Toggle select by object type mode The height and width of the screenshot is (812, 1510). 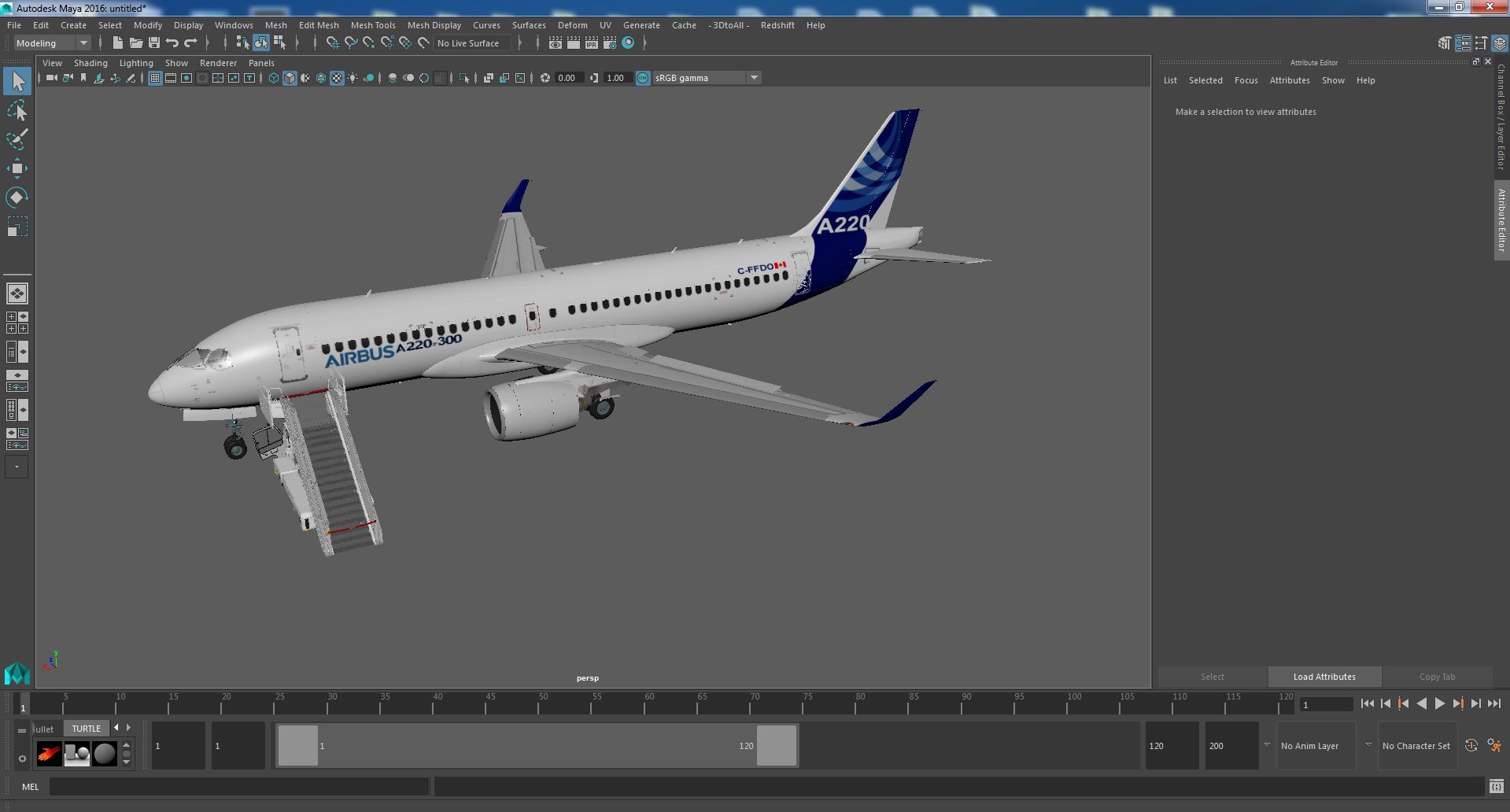pyautogui.click(x=261, y=43)
